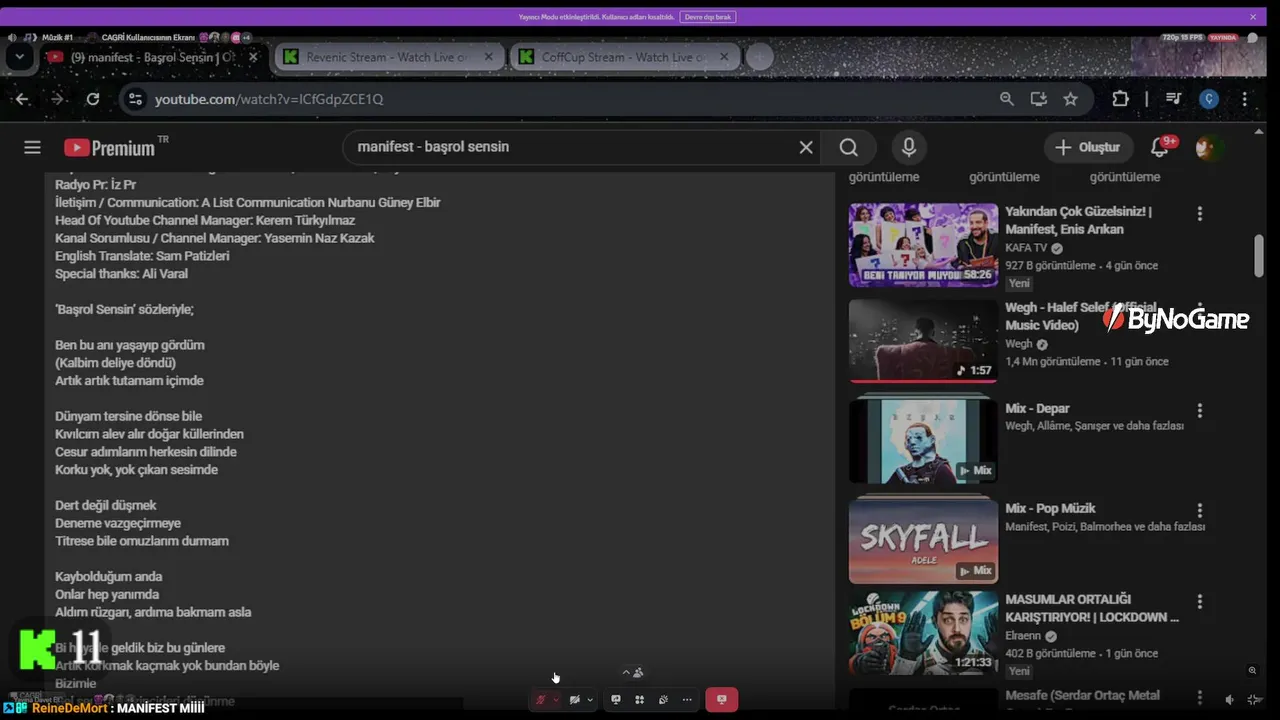
Task: Stop watching with the red disconnect button
Action: tap(722, 700)
